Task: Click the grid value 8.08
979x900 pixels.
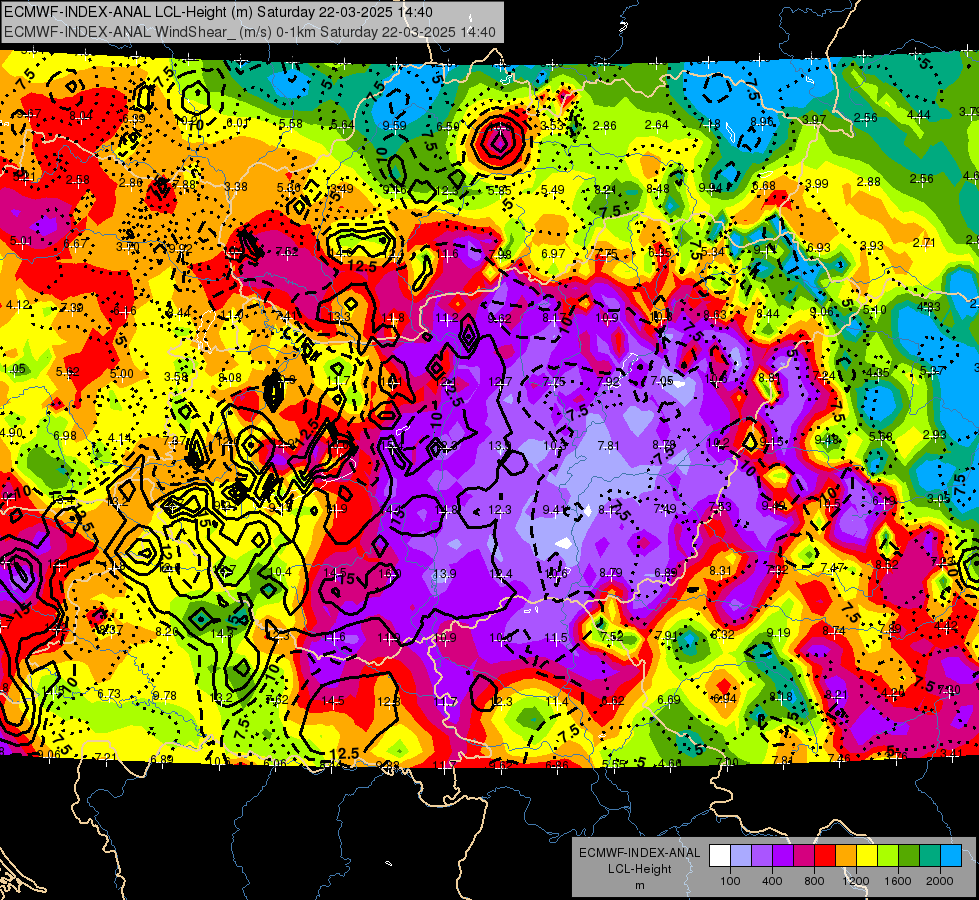Action: 230,377
